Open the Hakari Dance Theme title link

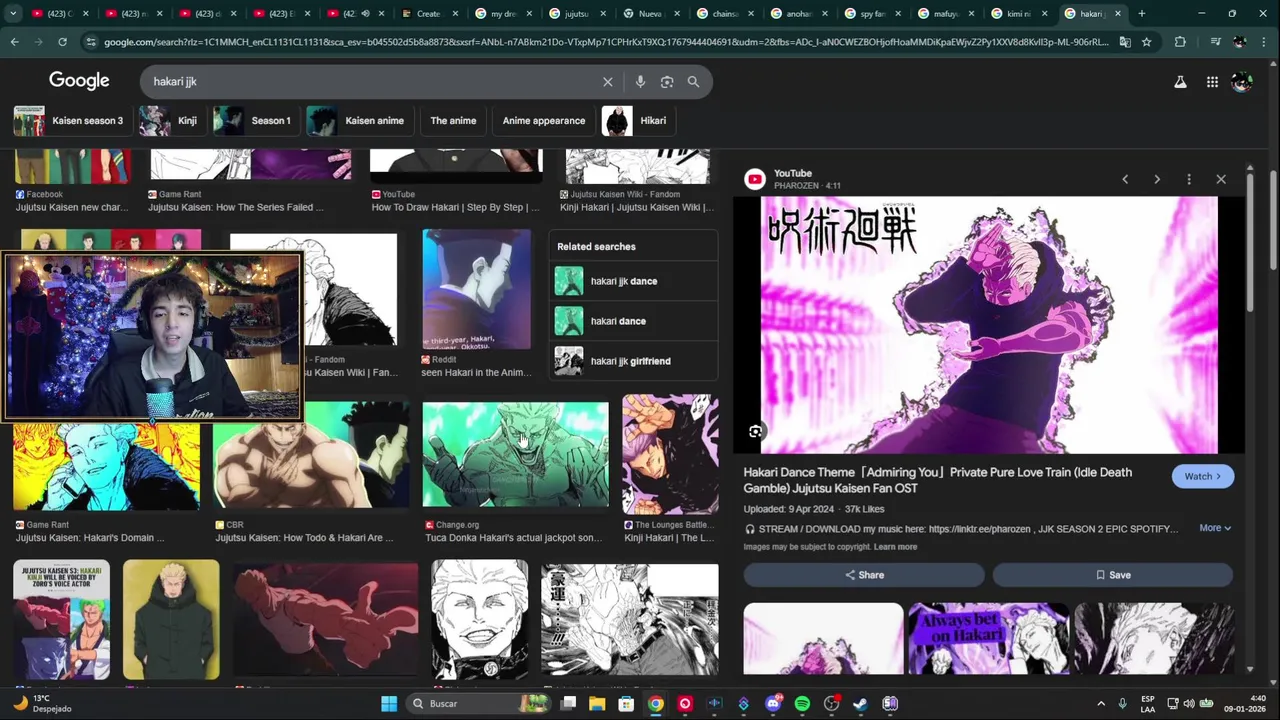click(x=938, y=480)
